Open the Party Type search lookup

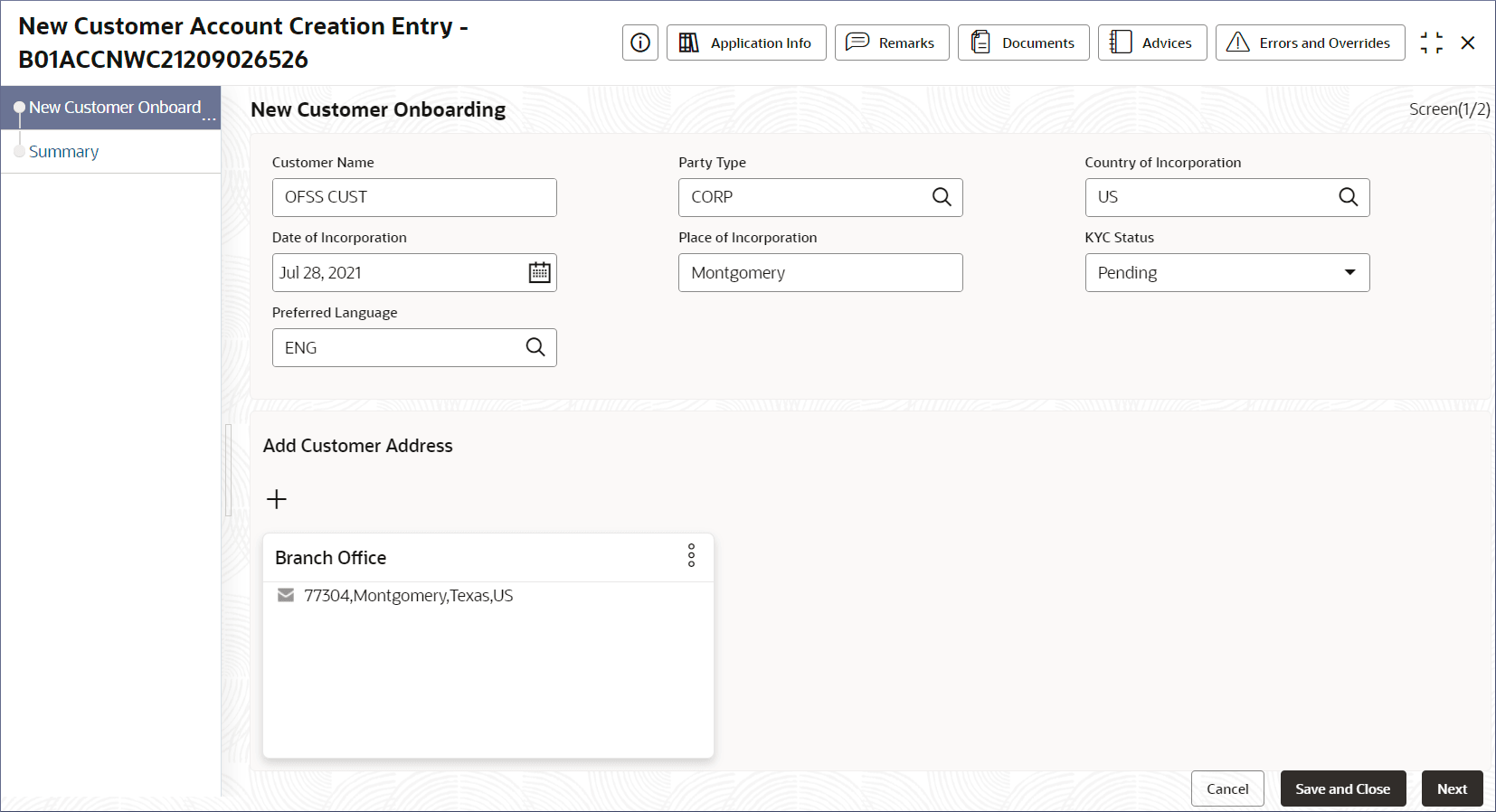[942, 197]
